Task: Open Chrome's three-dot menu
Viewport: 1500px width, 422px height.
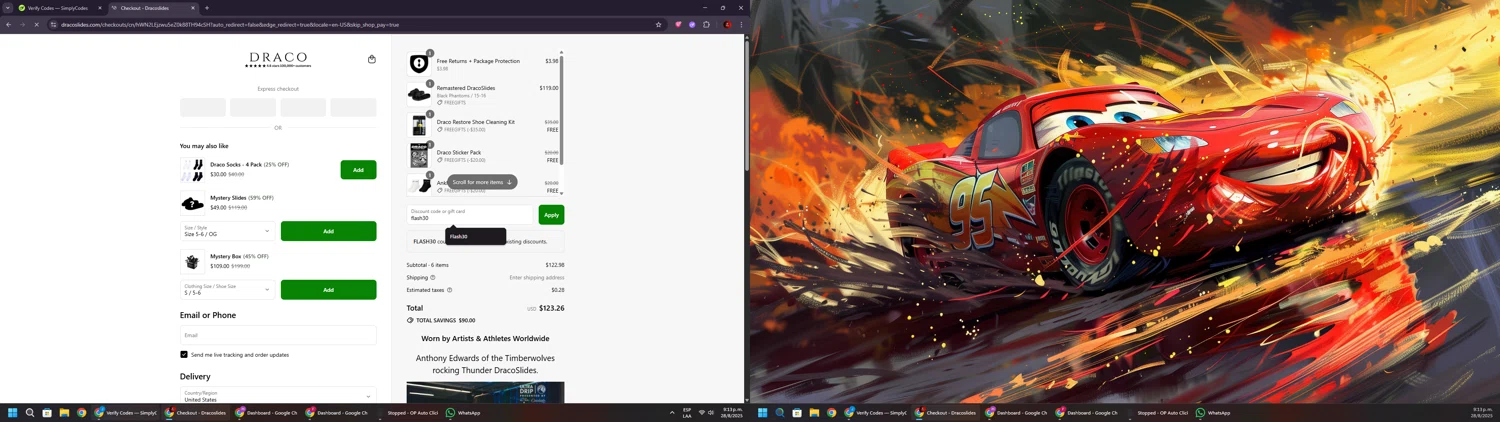Action: point(741,24)
